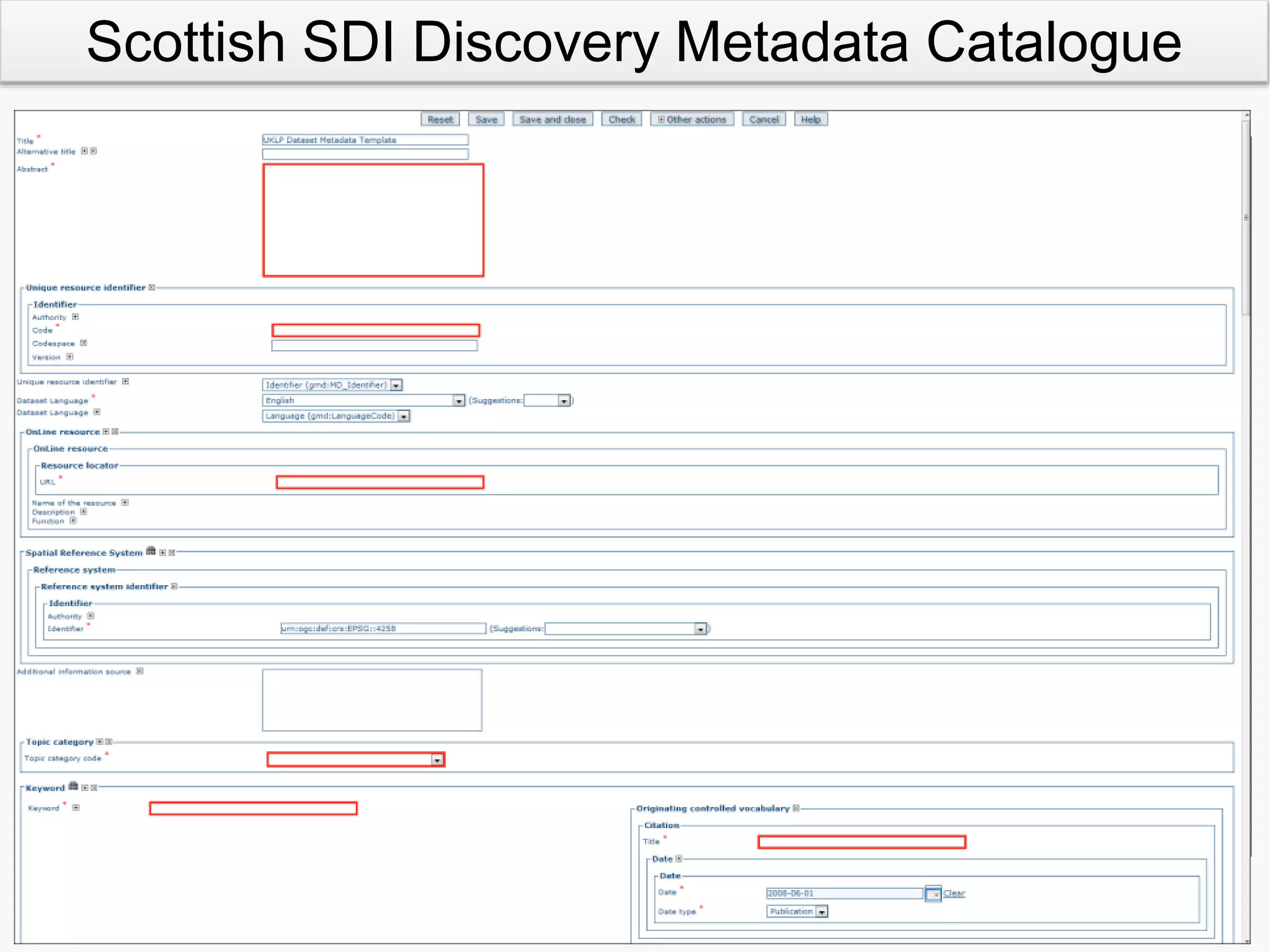
Task: Open the Identifier (gmd:MD_Identifier) dropdown
Action: click(332, 385)
